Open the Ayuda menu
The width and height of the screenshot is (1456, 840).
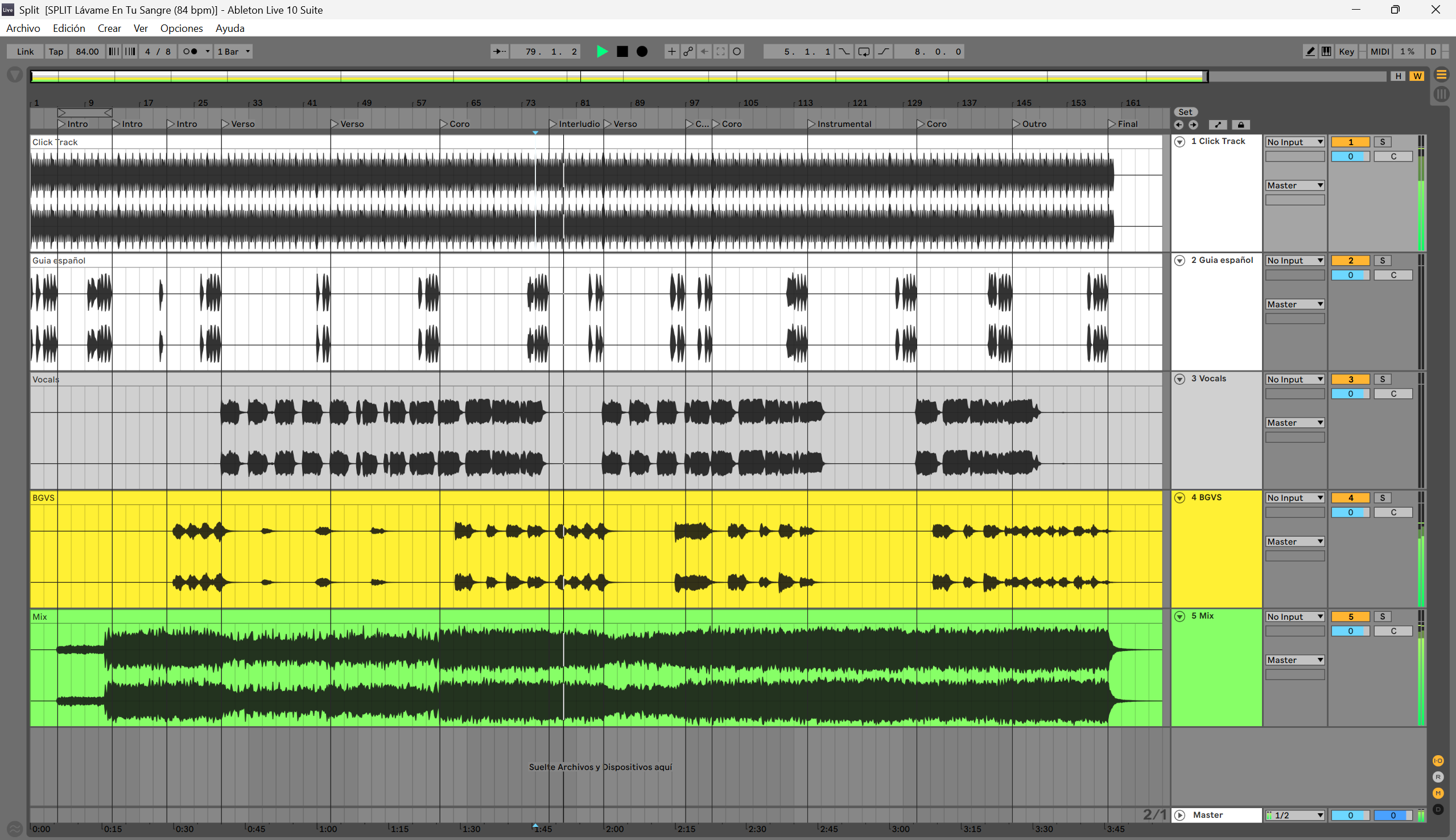tap(229, 28)
